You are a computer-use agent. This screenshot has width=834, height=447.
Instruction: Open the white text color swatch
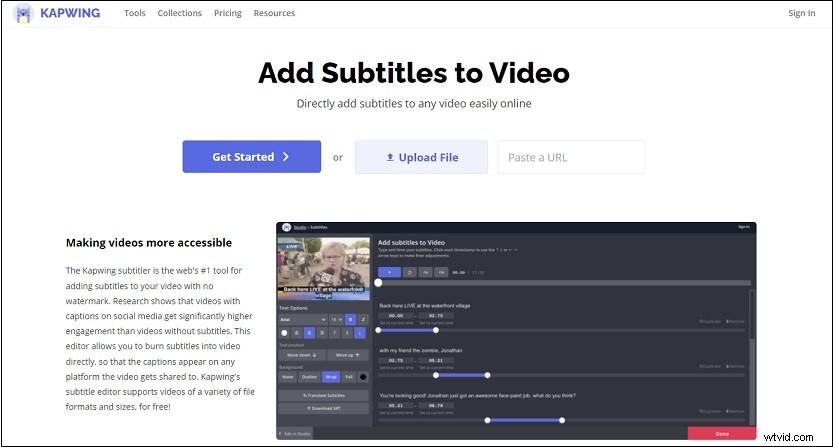coord(284,333)
